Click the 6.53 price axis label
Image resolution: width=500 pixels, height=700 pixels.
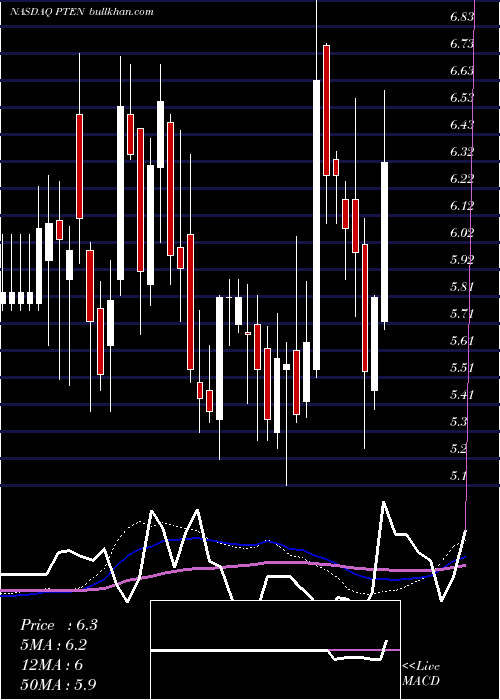462,98
